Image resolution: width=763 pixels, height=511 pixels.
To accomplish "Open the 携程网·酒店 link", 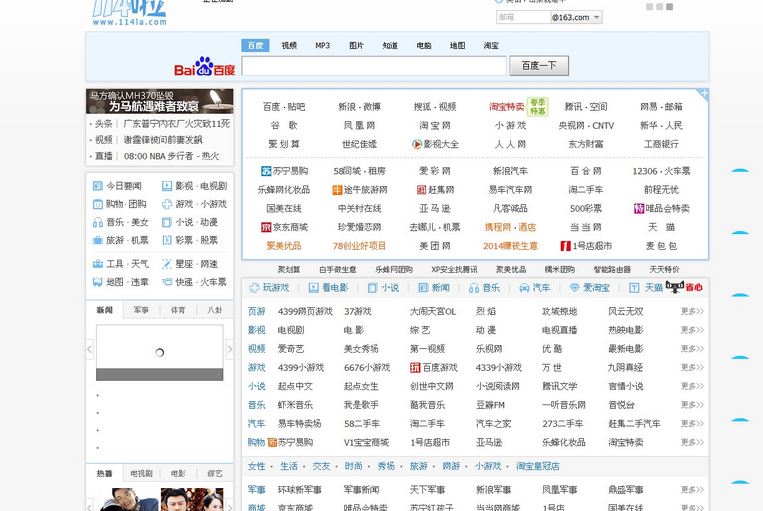I will pos(510,227).
